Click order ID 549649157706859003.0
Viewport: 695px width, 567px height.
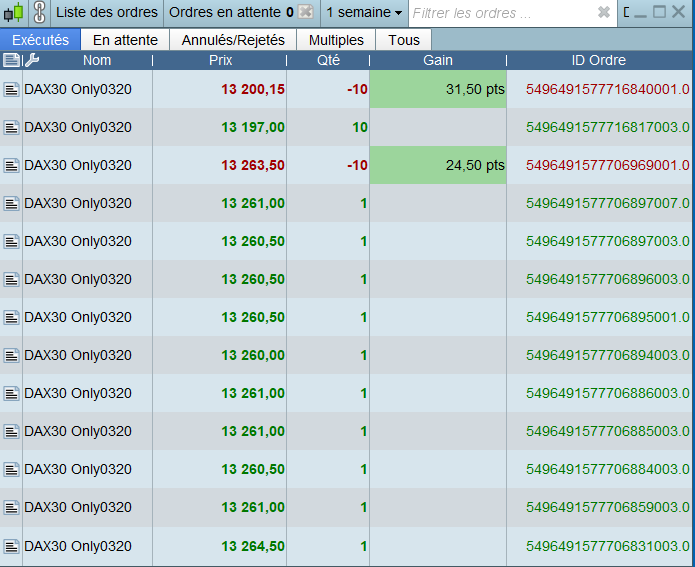tap(608, 507)
